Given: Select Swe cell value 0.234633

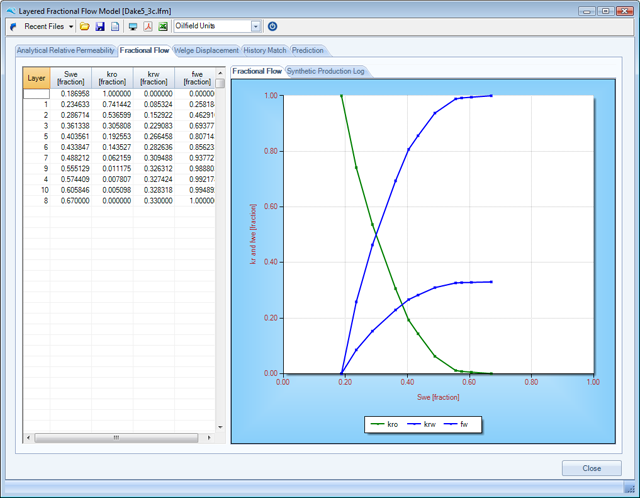Looking at the screenshot, I should [71, 104].
